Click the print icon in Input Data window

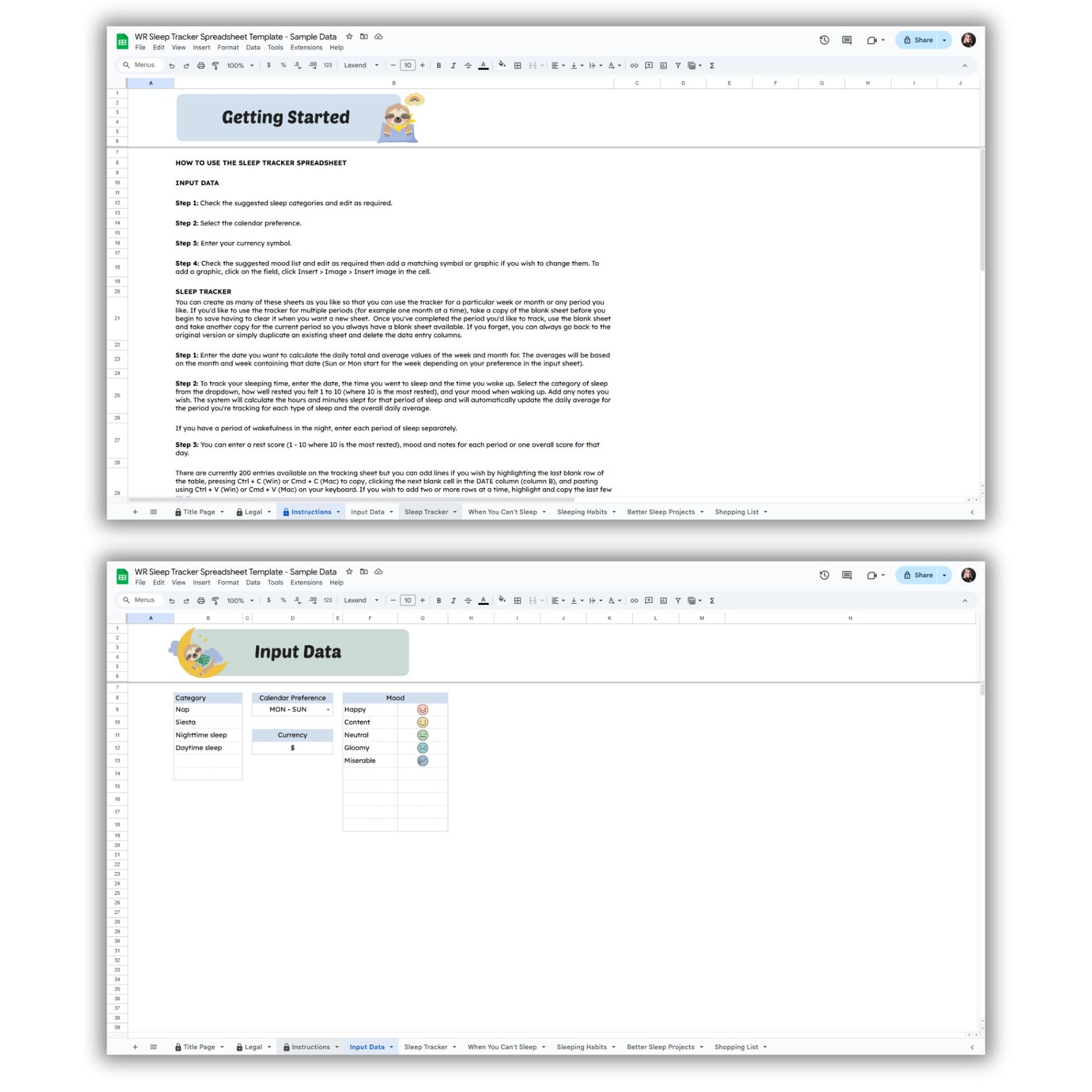tap(201, 600)
